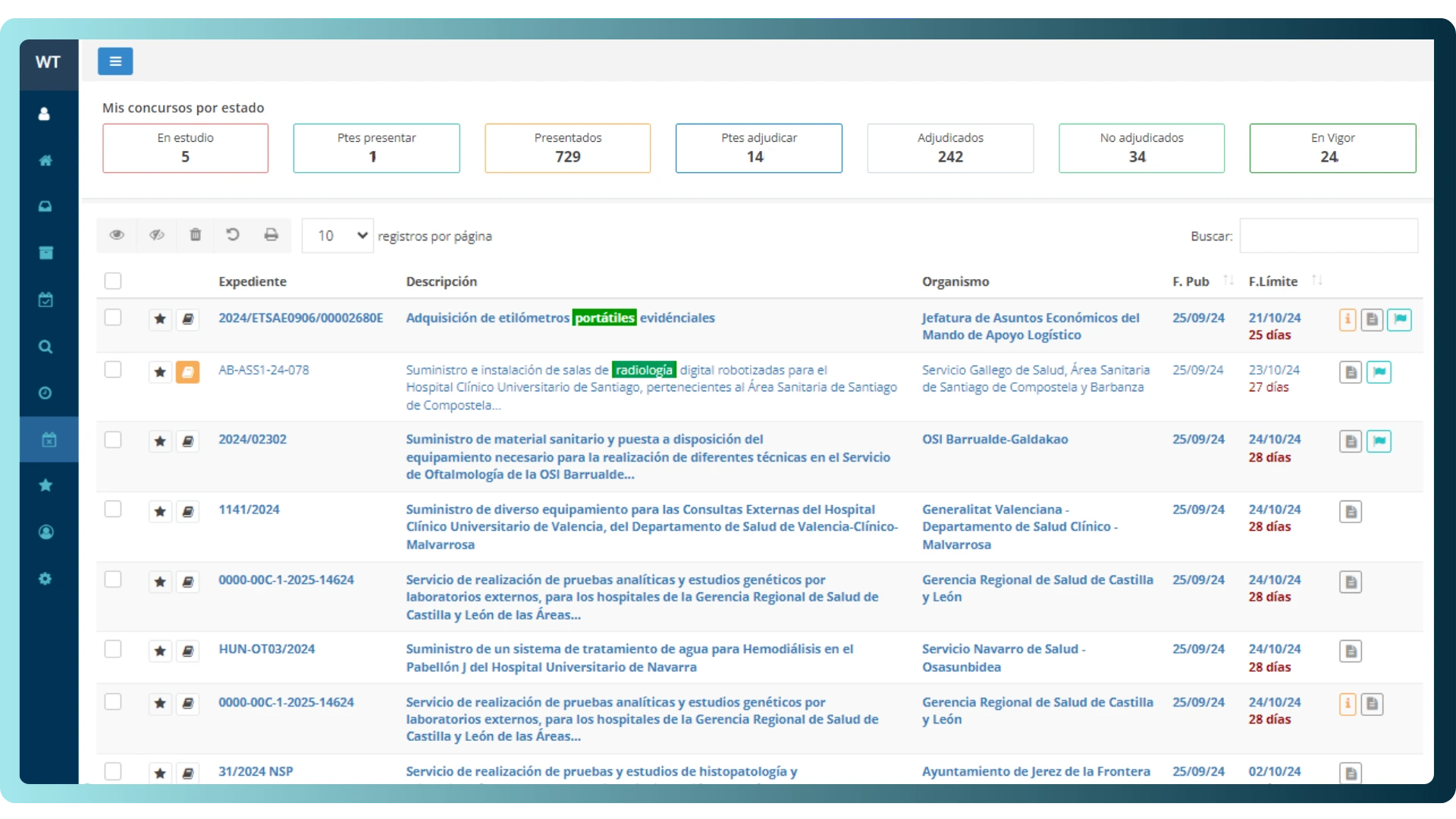Open the inbox tray sidebar icon

tap(45, 206)
